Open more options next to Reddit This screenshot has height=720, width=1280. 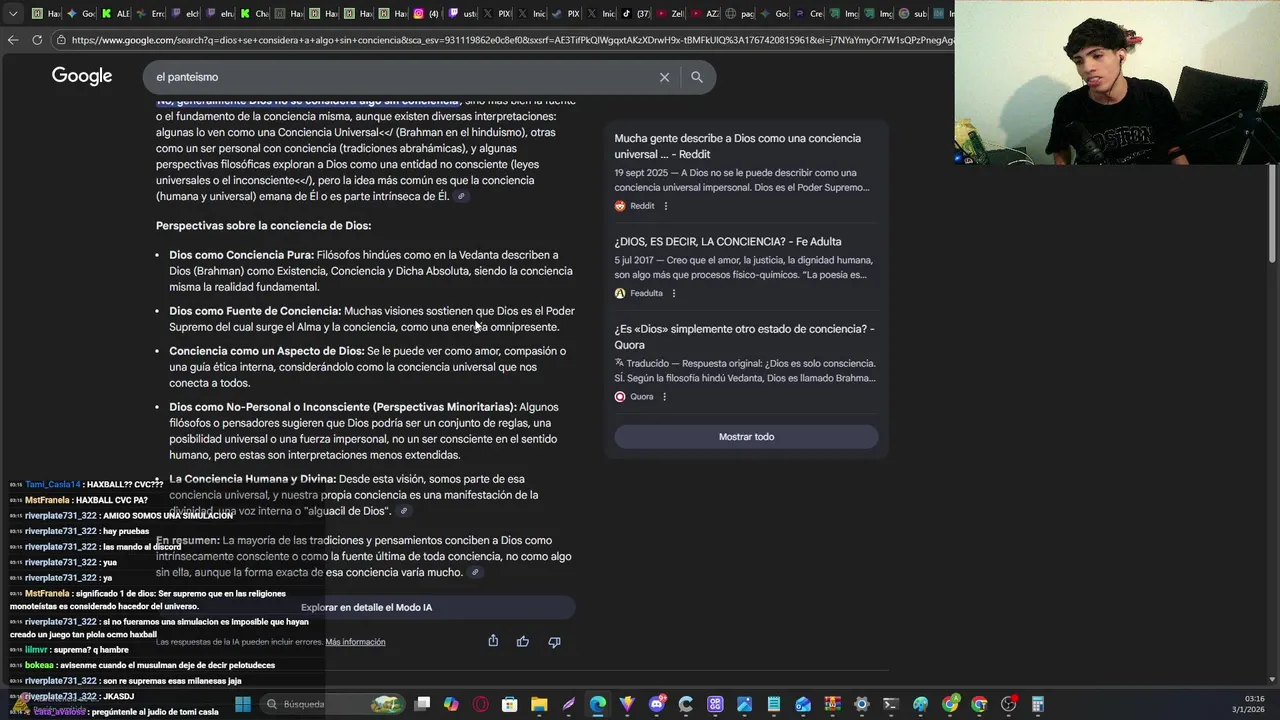666,206
